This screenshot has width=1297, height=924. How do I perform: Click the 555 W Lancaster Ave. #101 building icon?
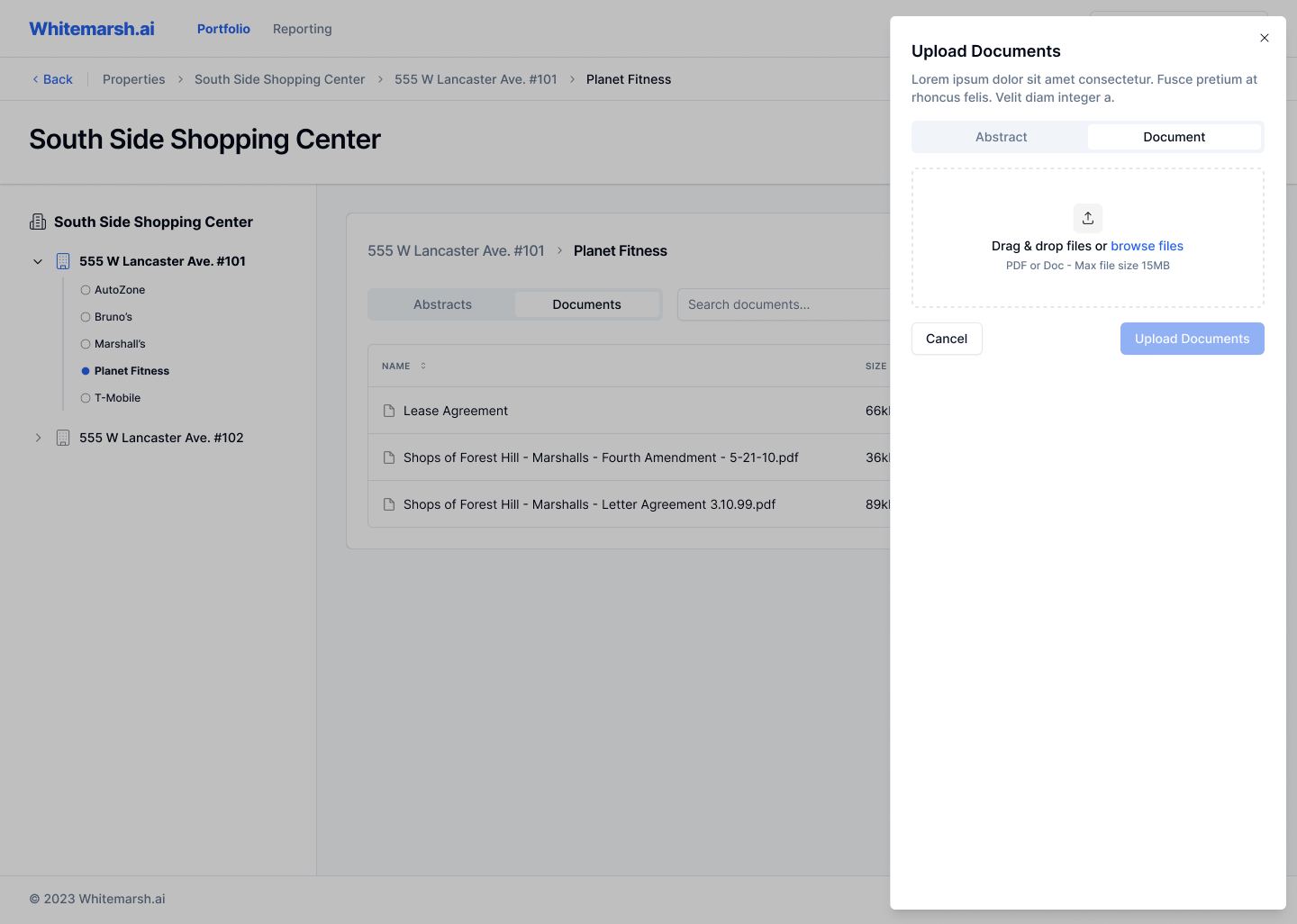coord(63,261)
